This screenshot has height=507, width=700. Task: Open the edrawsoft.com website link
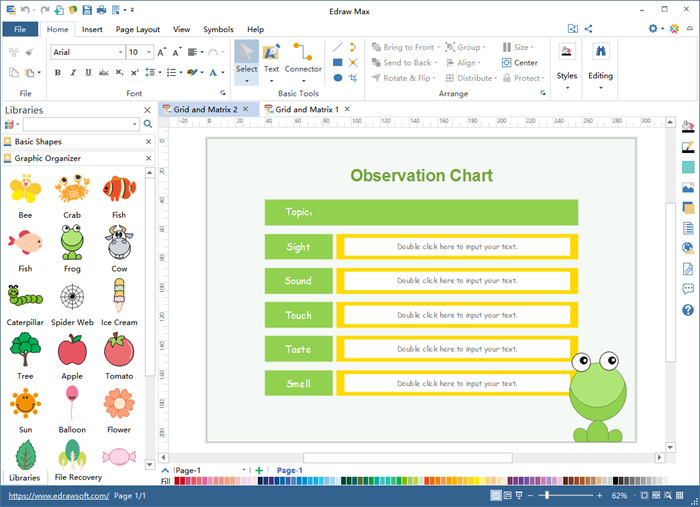[x=58, y=496]
